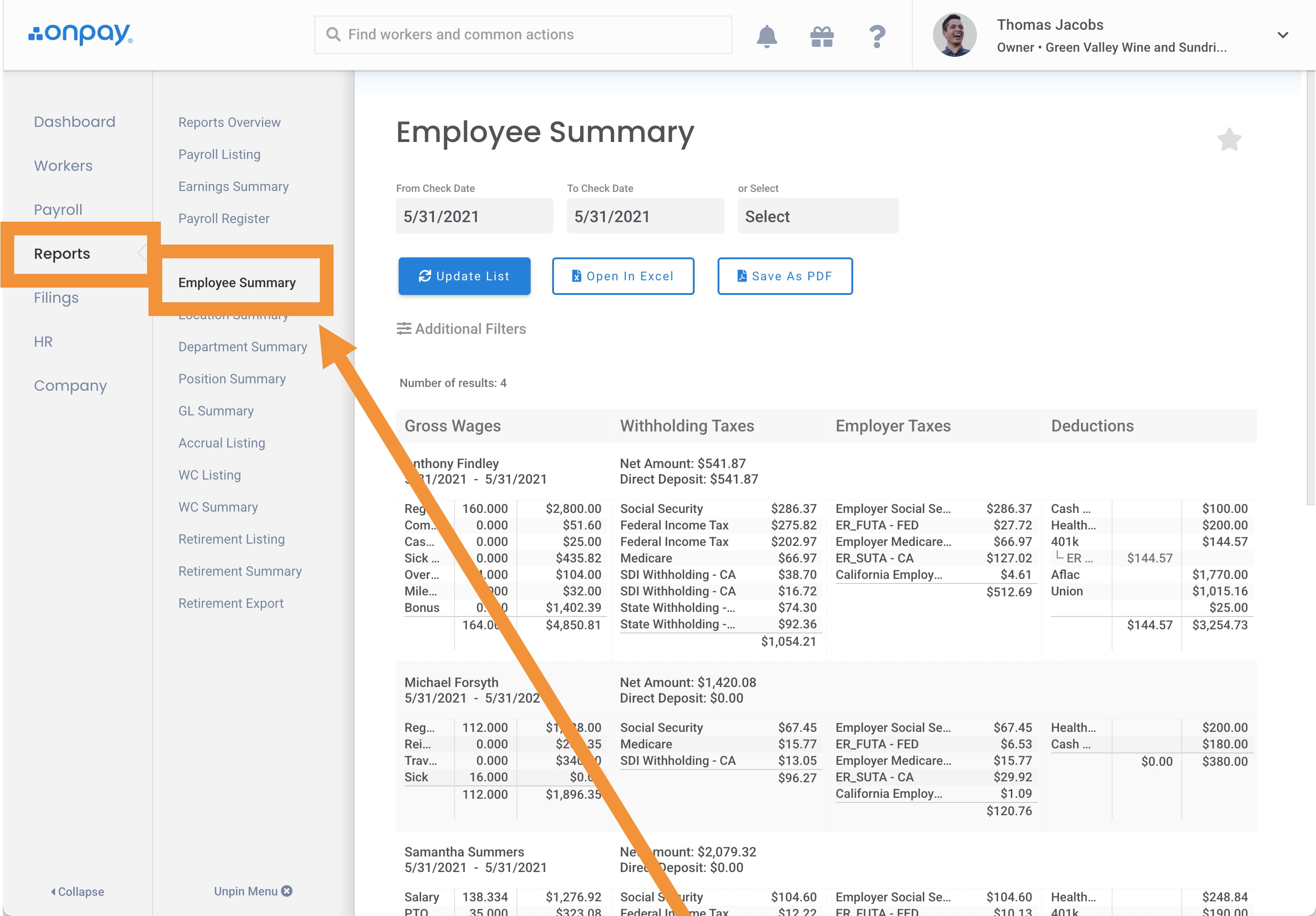Click the $512.69 employer taxes total
This screenshot has height=916, width=1316.
[1009, 592]
